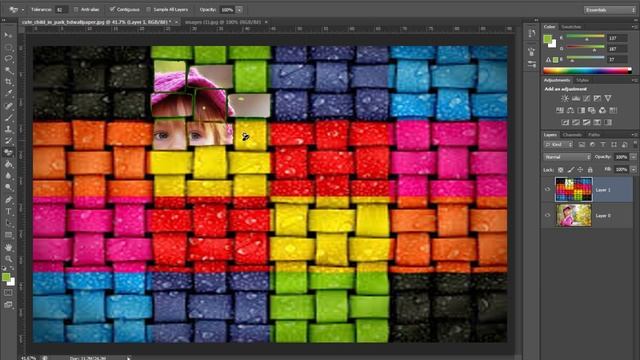Select the Layer 1 thumbnail
This screenshot has width=640, height=360.
[x=573, y=189]
